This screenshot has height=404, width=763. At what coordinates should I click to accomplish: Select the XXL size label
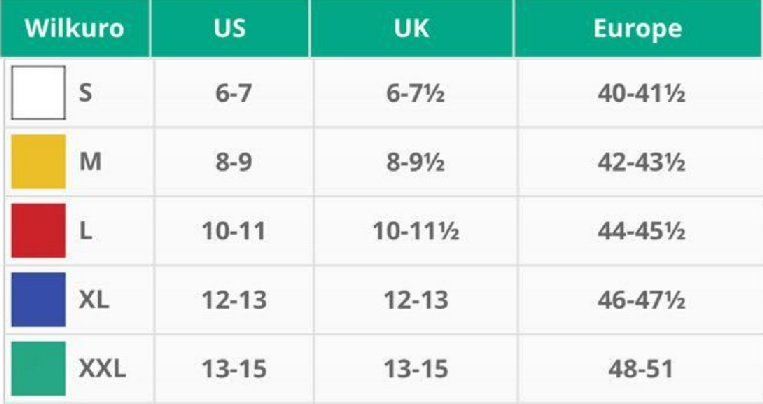click(x=102, y=369)
